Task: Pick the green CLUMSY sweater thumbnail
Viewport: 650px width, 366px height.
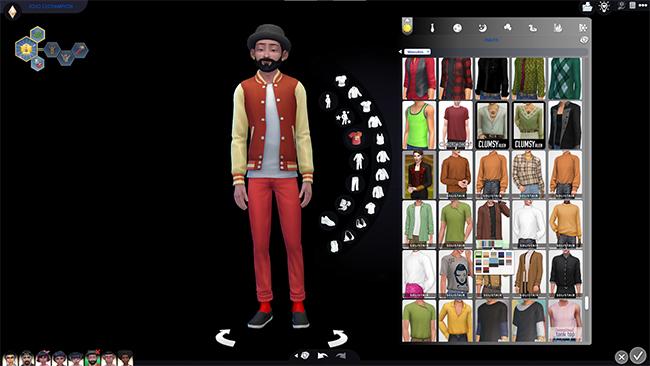Action: [x=529, y=125]
